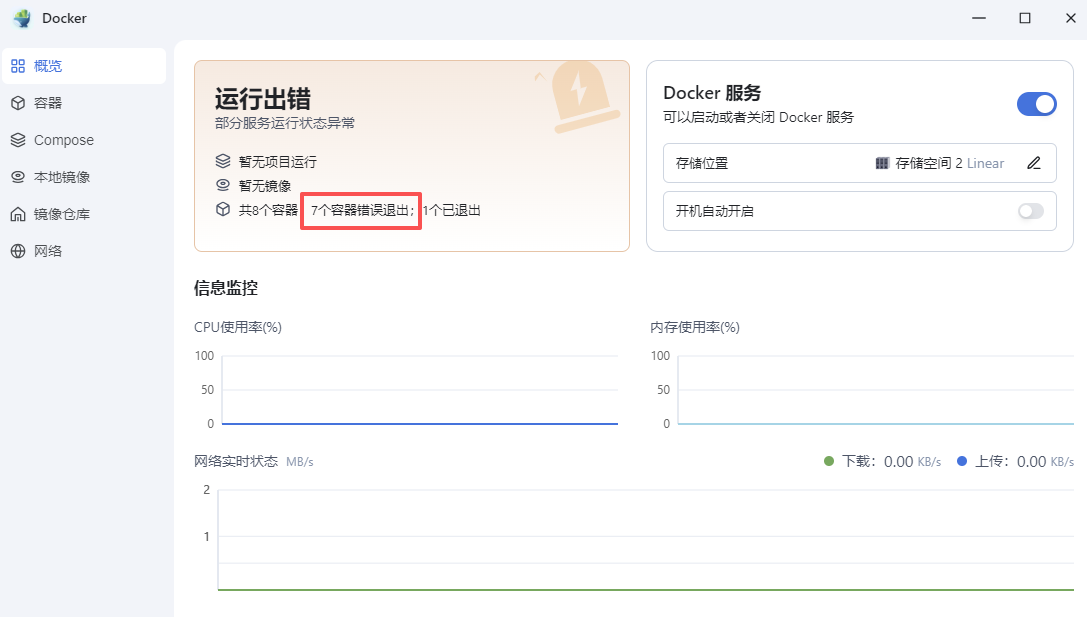
Task: Click 暂无镜像 status text
Action: pos(265,186)
